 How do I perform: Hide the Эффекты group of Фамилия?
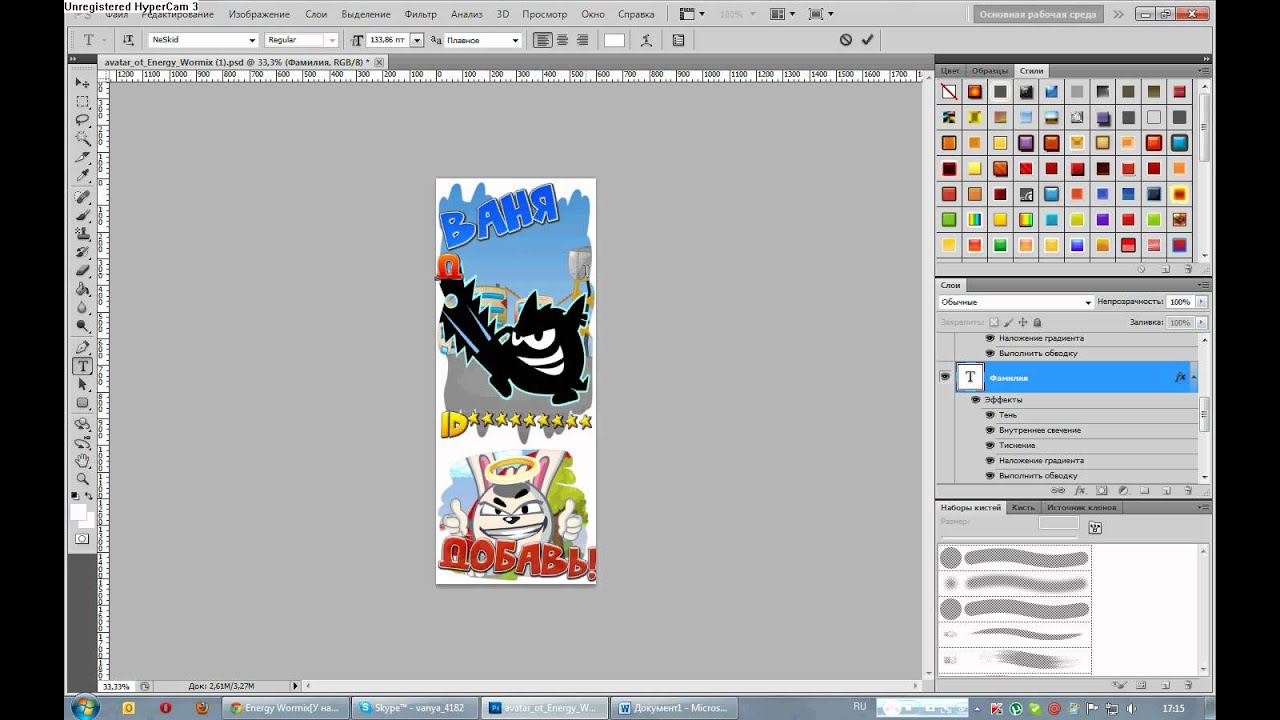pos(975,400)
